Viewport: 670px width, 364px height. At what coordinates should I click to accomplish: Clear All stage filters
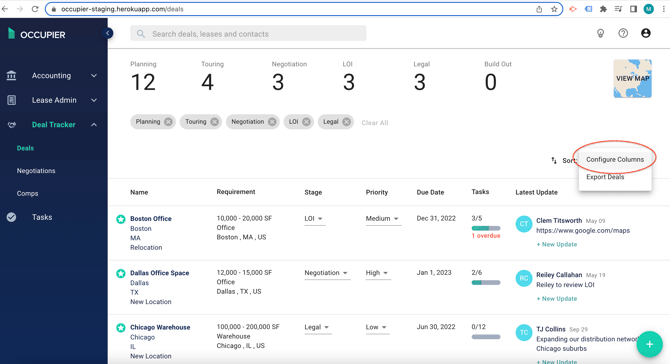pyautogui.click(x=375, y=123)
